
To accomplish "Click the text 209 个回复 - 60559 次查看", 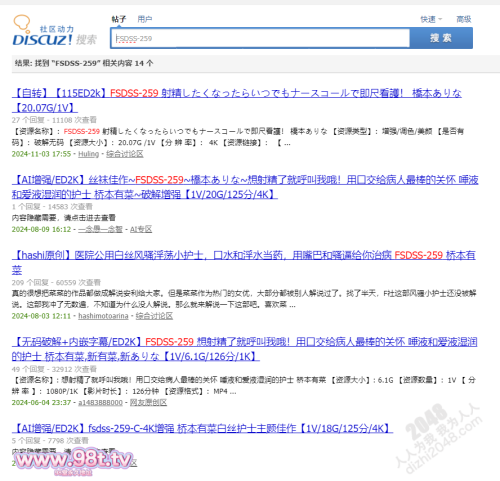I will (56, 283).
